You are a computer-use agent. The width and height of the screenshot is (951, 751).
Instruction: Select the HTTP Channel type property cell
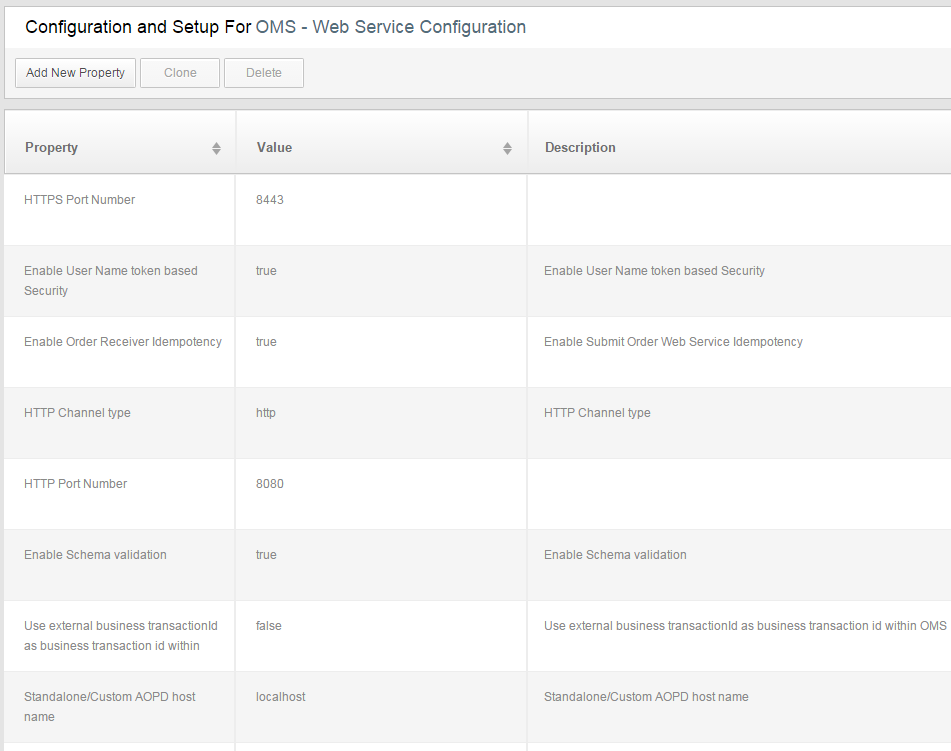tap(77, 413)
